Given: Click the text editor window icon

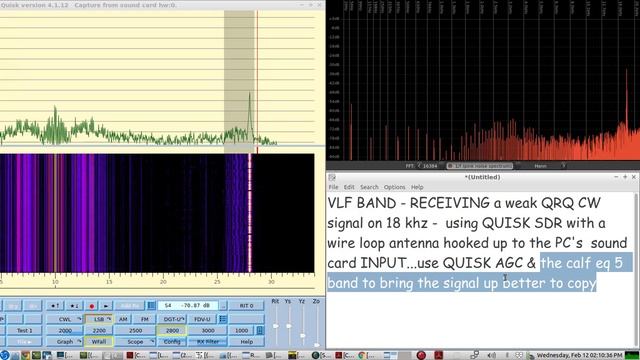Looking at the screenshot, I should point(332,177).
